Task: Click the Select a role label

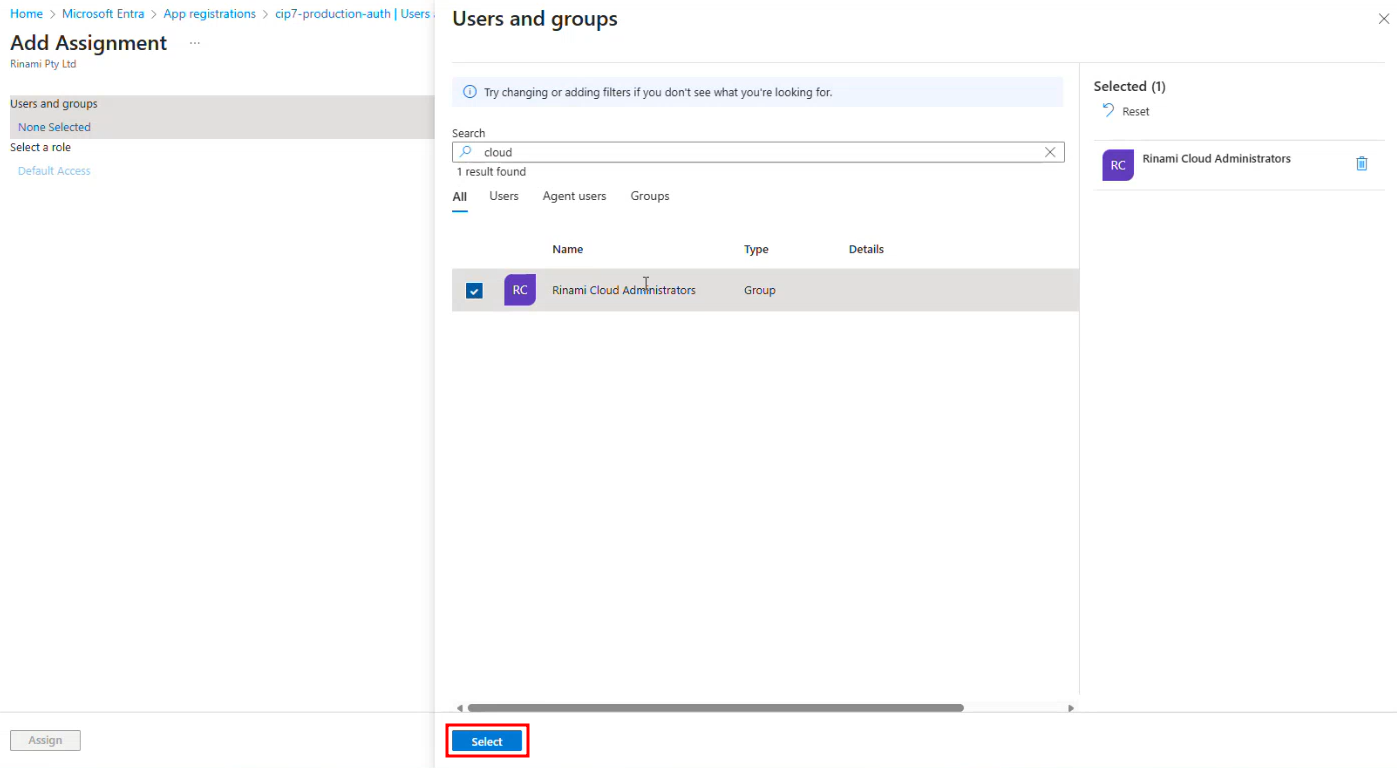Action: pyautogui.click(x=40, y=147)
